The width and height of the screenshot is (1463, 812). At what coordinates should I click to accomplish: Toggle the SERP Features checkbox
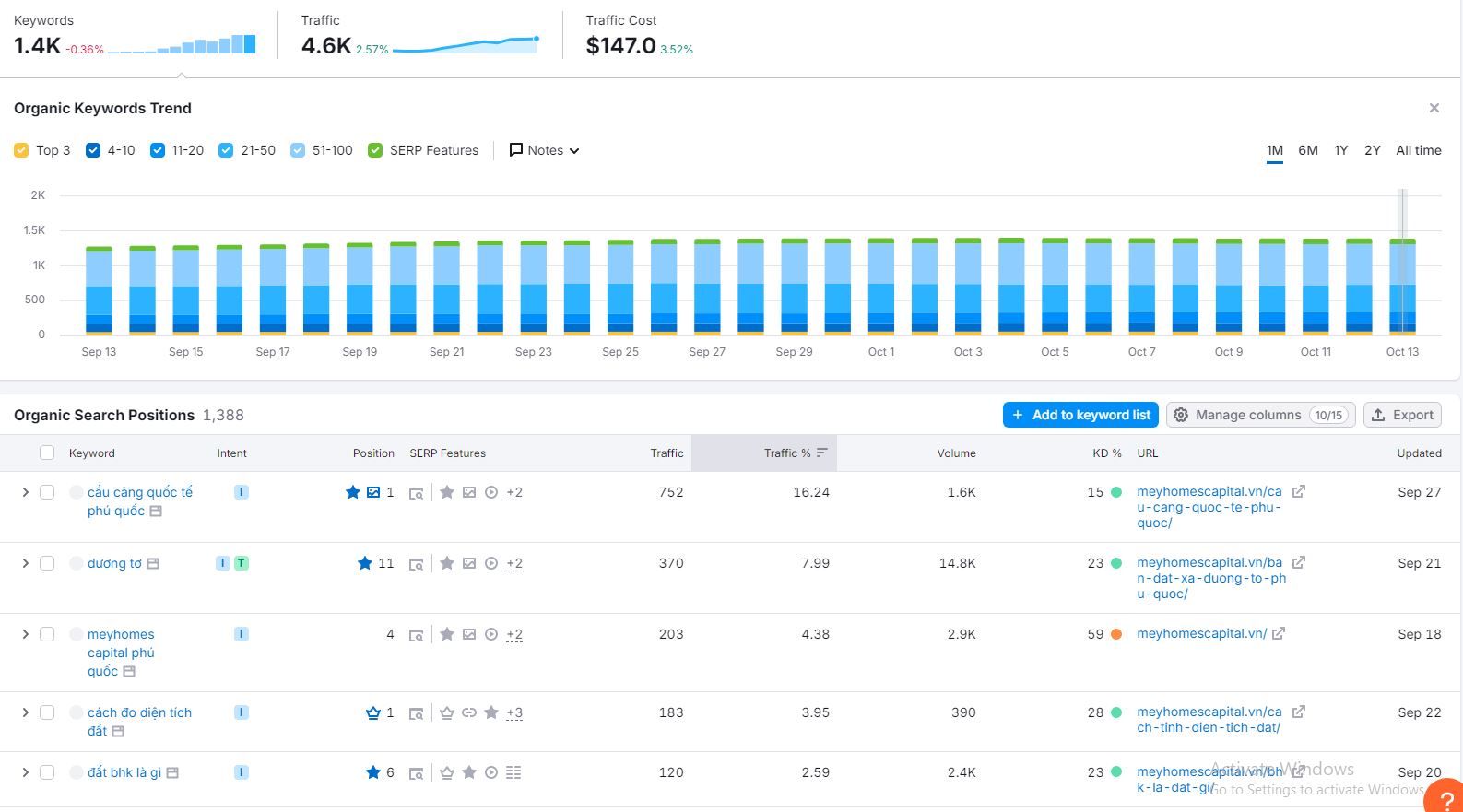click(x=375, y=150)
